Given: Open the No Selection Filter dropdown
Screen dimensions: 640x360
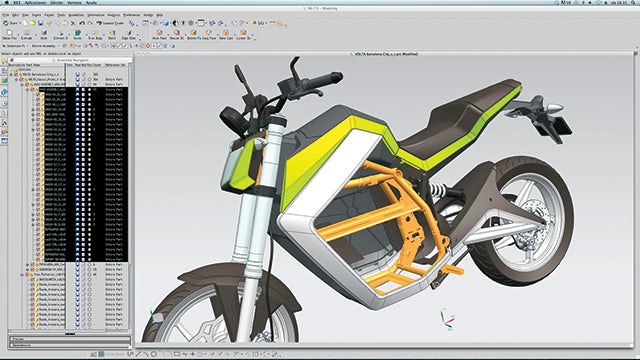Looking at the screenshot, I should (16, 46).
